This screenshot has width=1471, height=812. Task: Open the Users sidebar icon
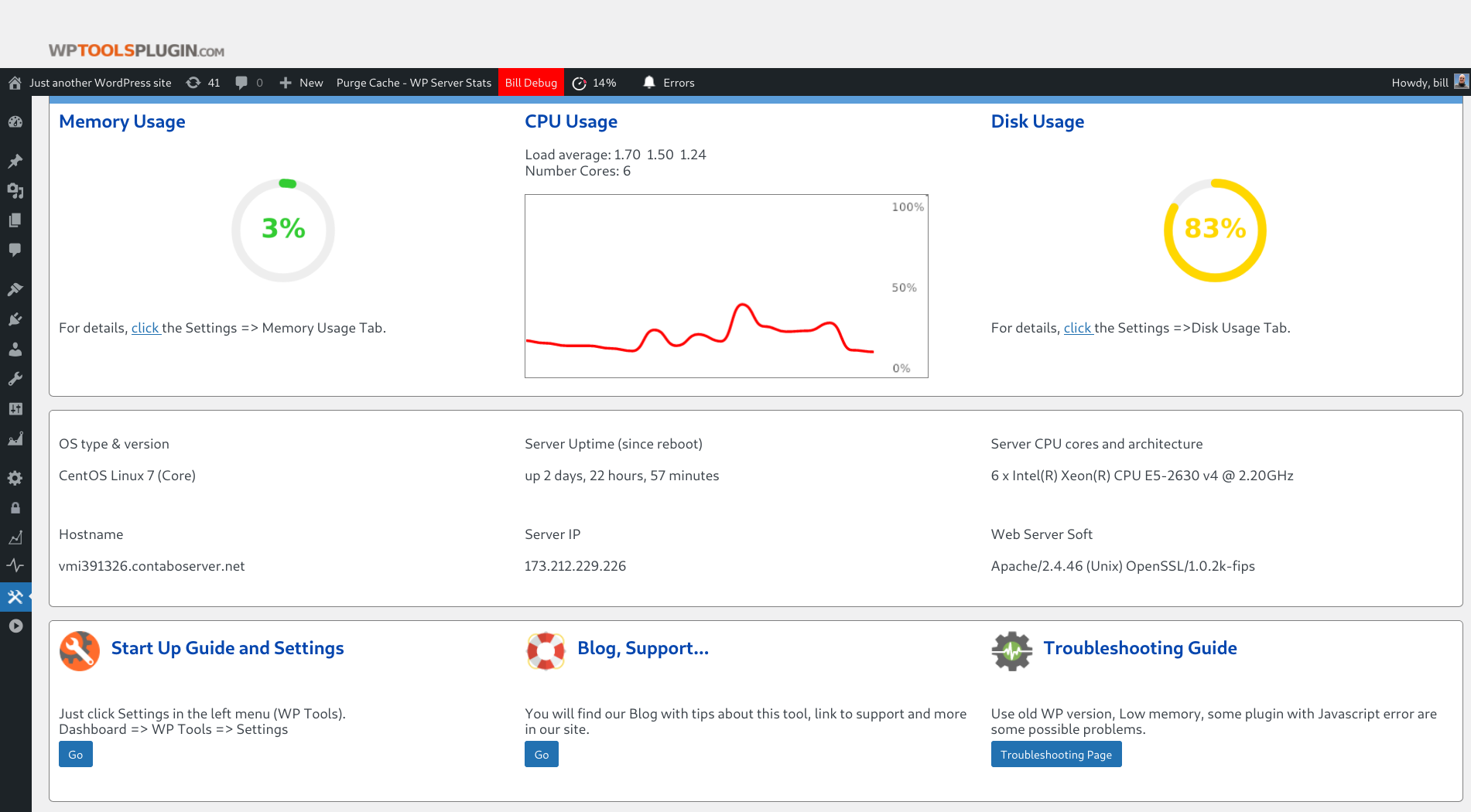[x=15, y=350]
